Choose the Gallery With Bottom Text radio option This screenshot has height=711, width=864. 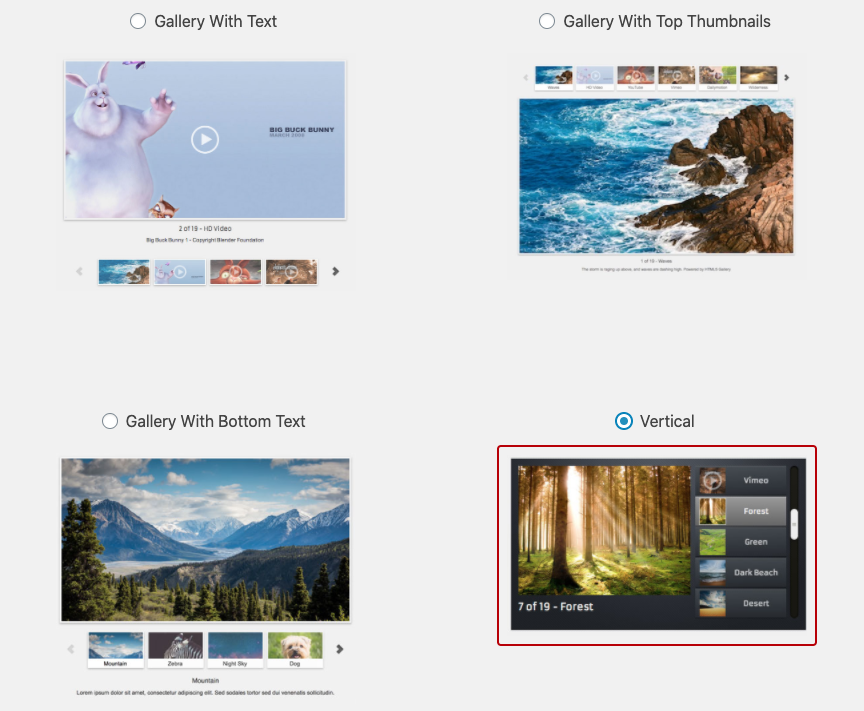[110, 421]
